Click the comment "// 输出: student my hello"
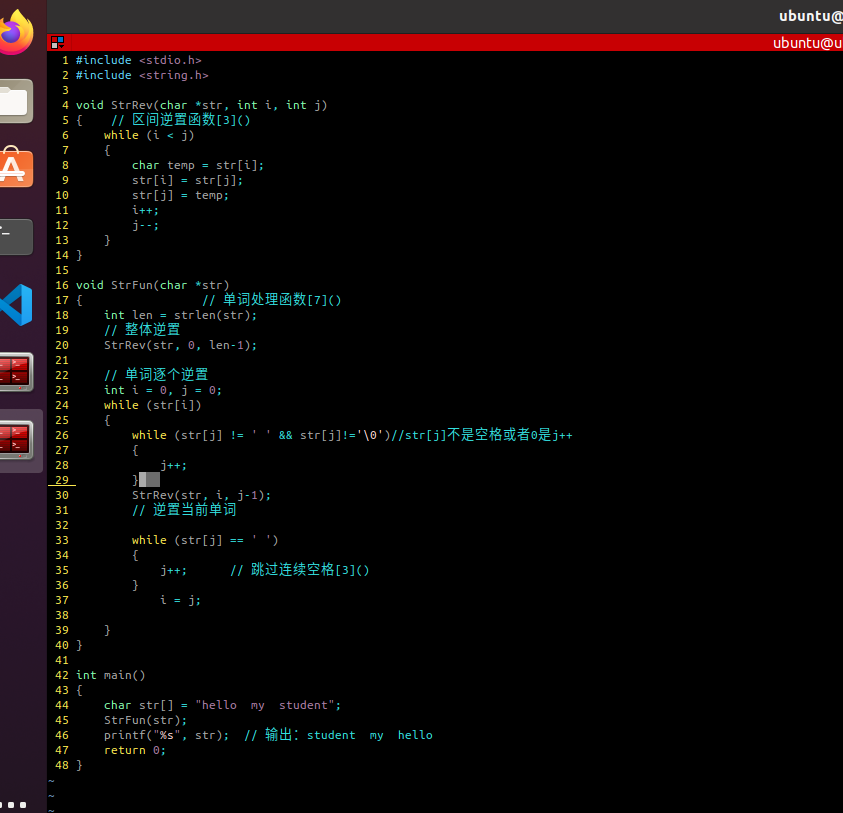The height and width of the screenshot is (813, 843). coord(338,735)
